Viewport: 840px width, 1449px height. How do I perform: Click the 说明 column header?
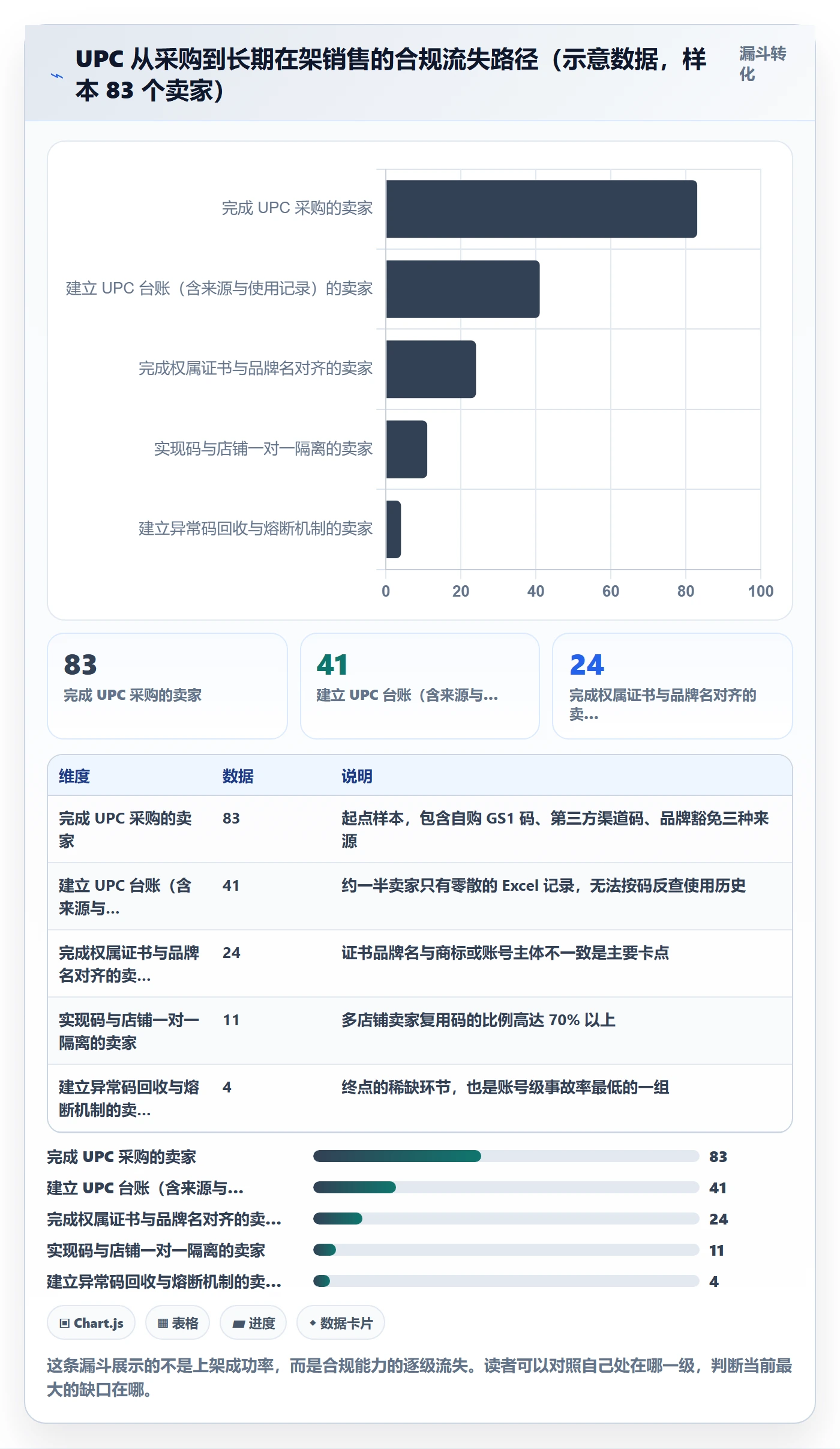click(357, 776)
